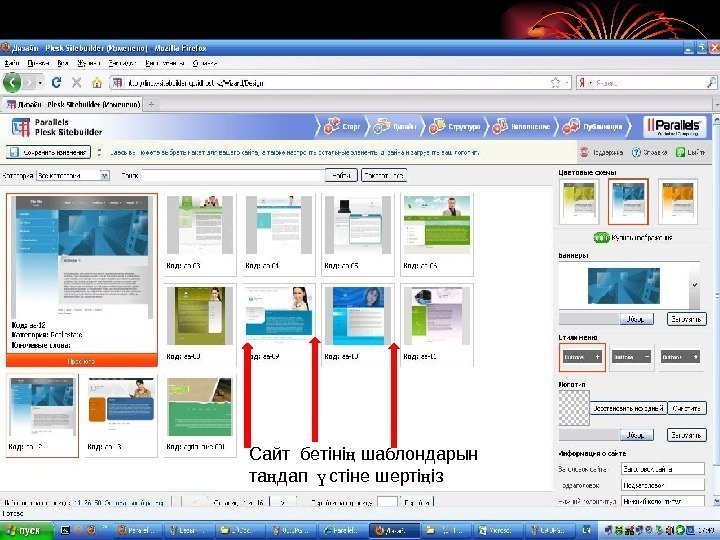
Task: Select the yellow-green color scheme
Action: [x=579, y=202]
